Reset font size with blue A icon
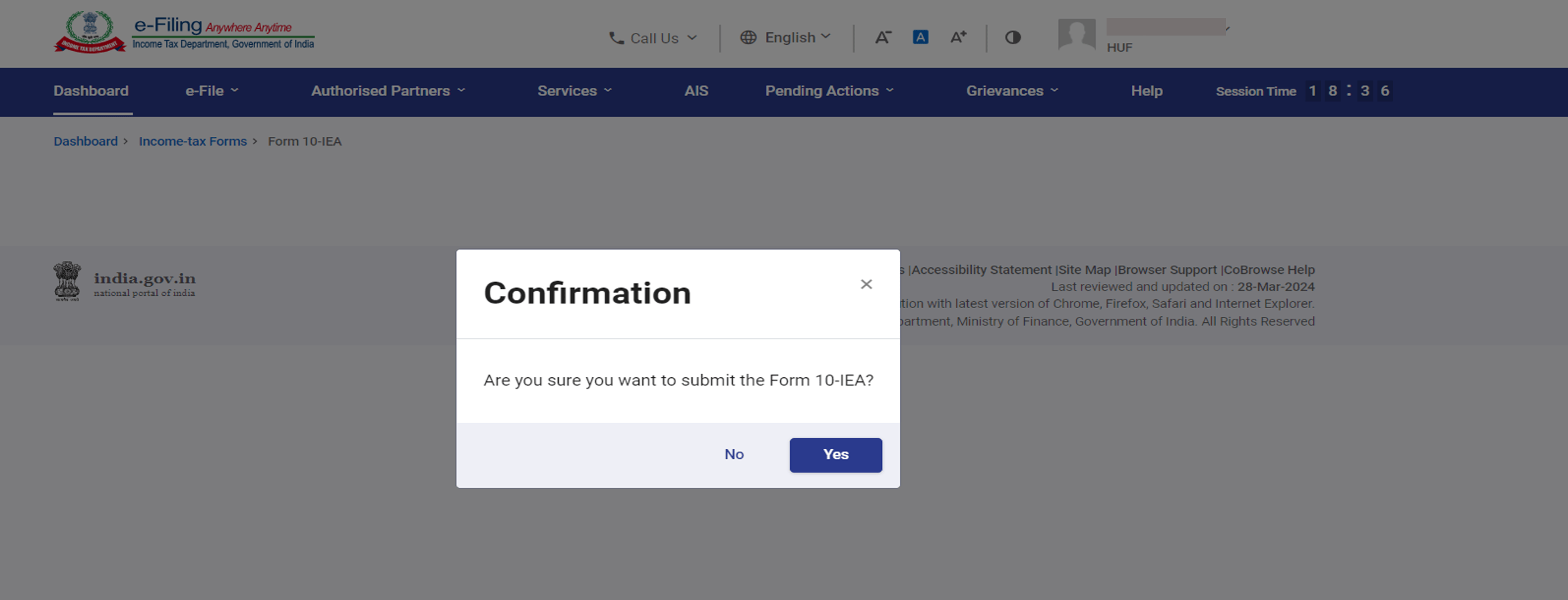 920,38
